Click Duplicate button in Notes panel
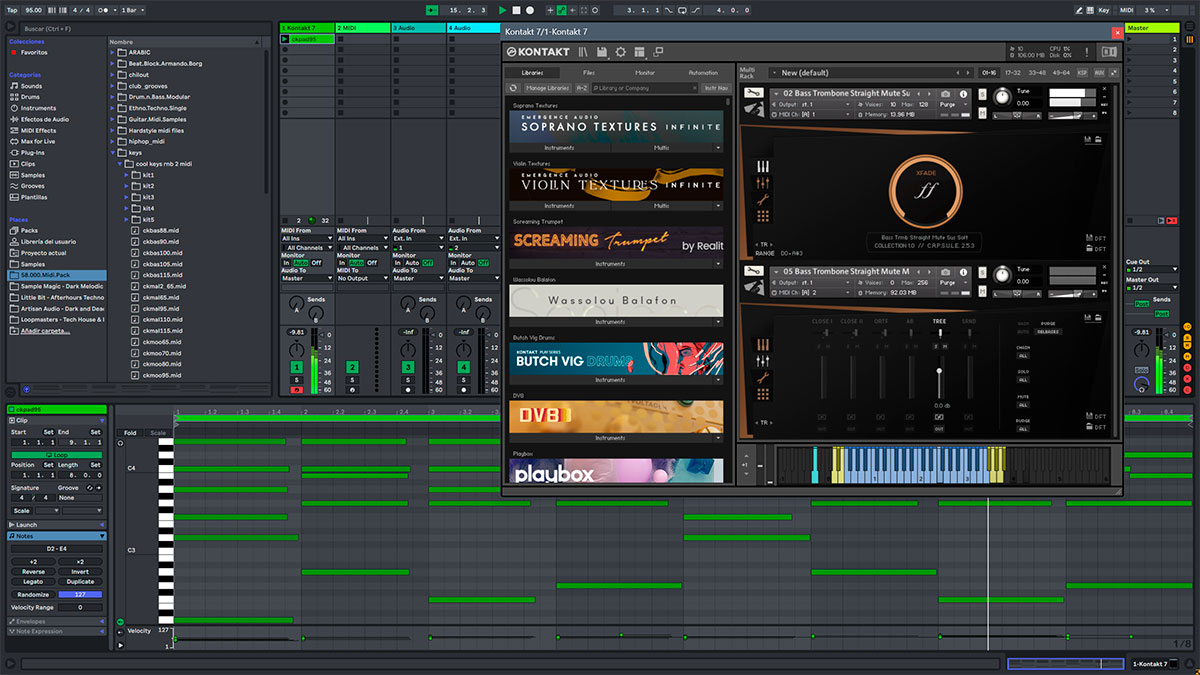The width and height of the screenshot is (1200, 675). (80, 582)
